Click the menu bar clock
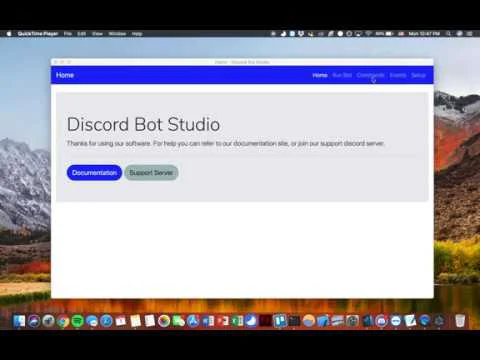This screenshot has height=360, width=480. click(424, 34)
